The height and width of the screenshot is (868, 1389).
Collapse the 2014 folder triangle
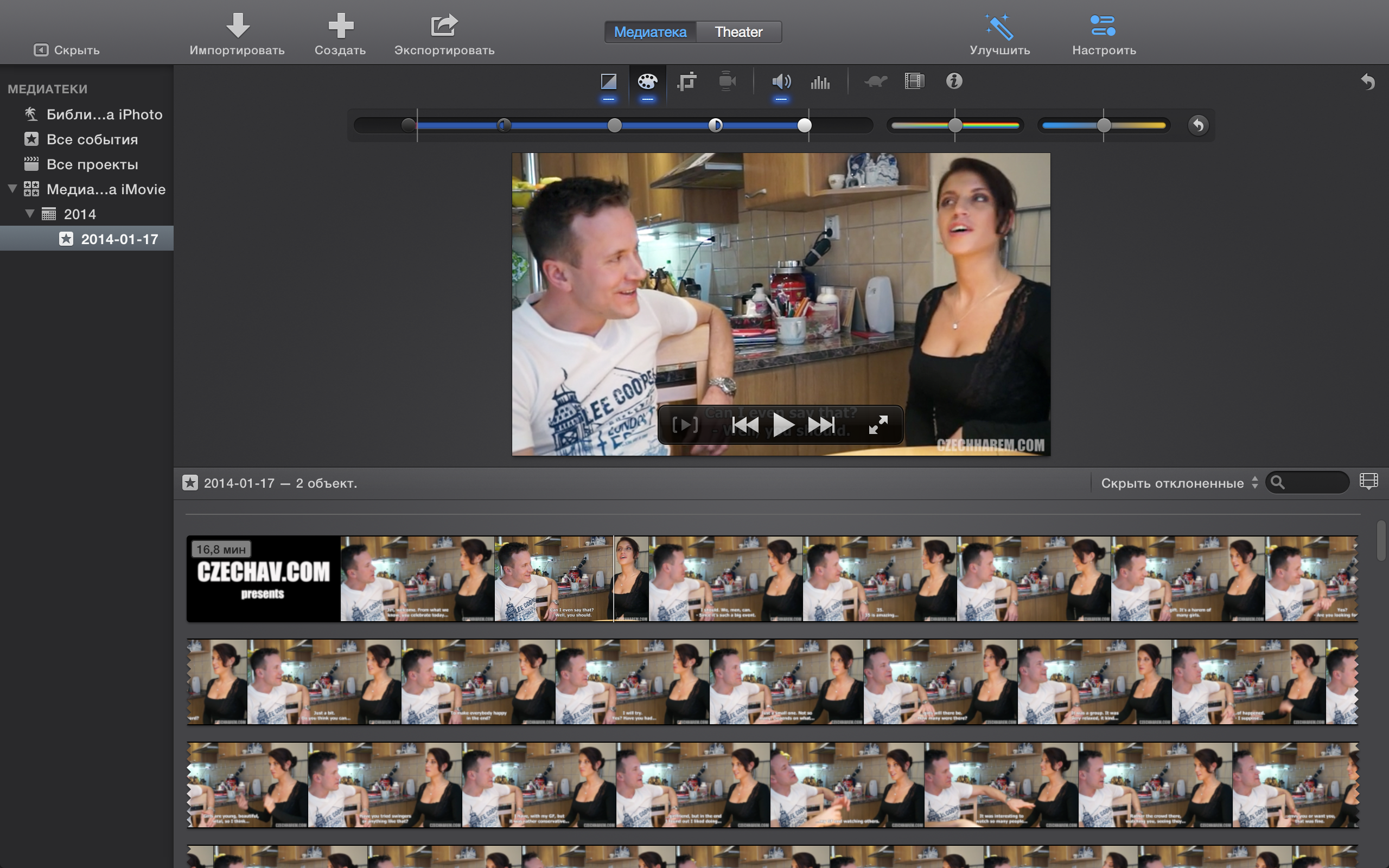pyautogui.click(x=30, y=214)
